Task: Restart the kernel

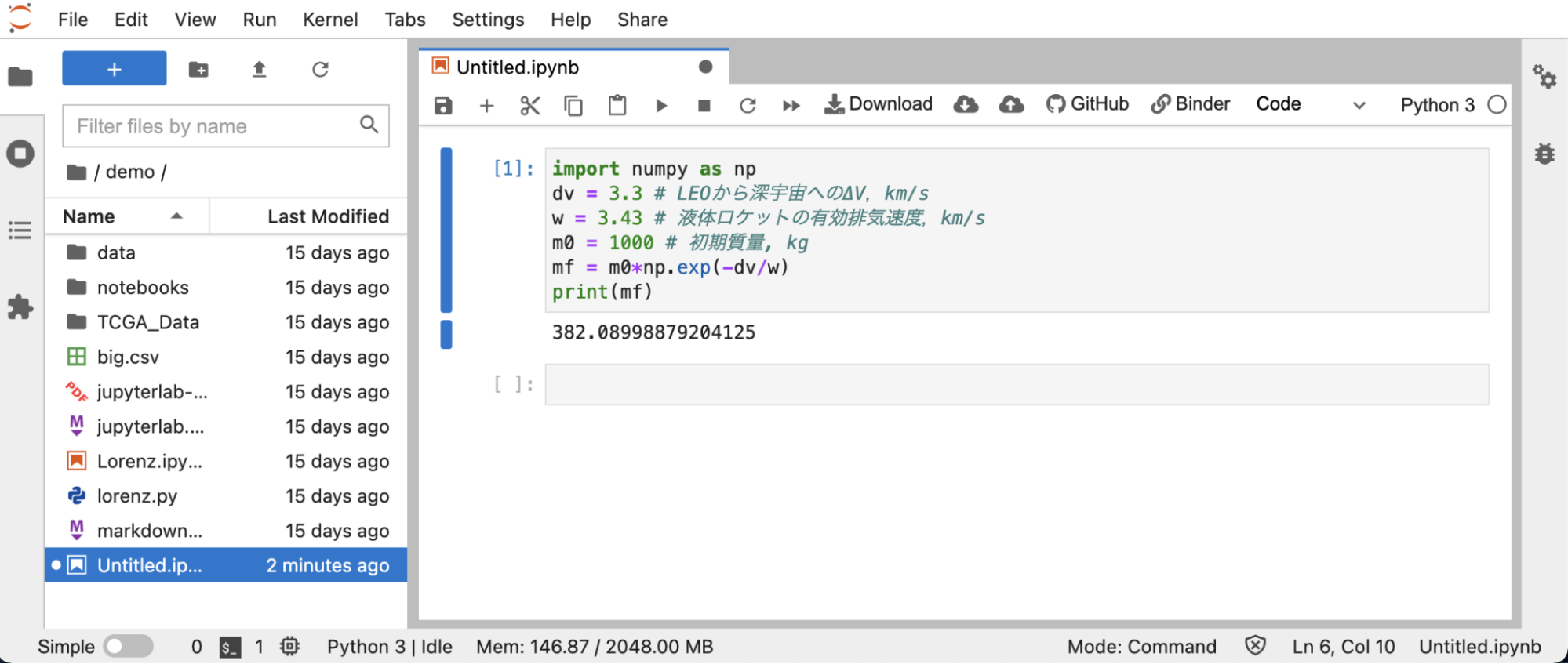Action: point(748,105)
